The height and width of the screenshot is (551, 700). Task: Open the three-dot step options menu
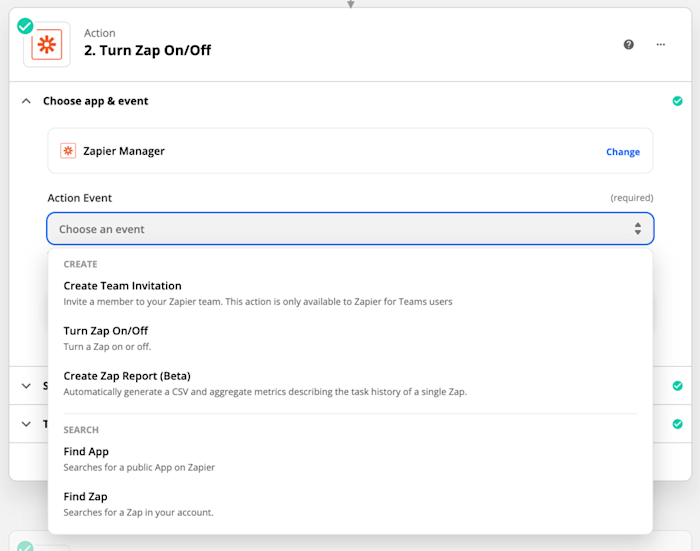pos(660,44)
